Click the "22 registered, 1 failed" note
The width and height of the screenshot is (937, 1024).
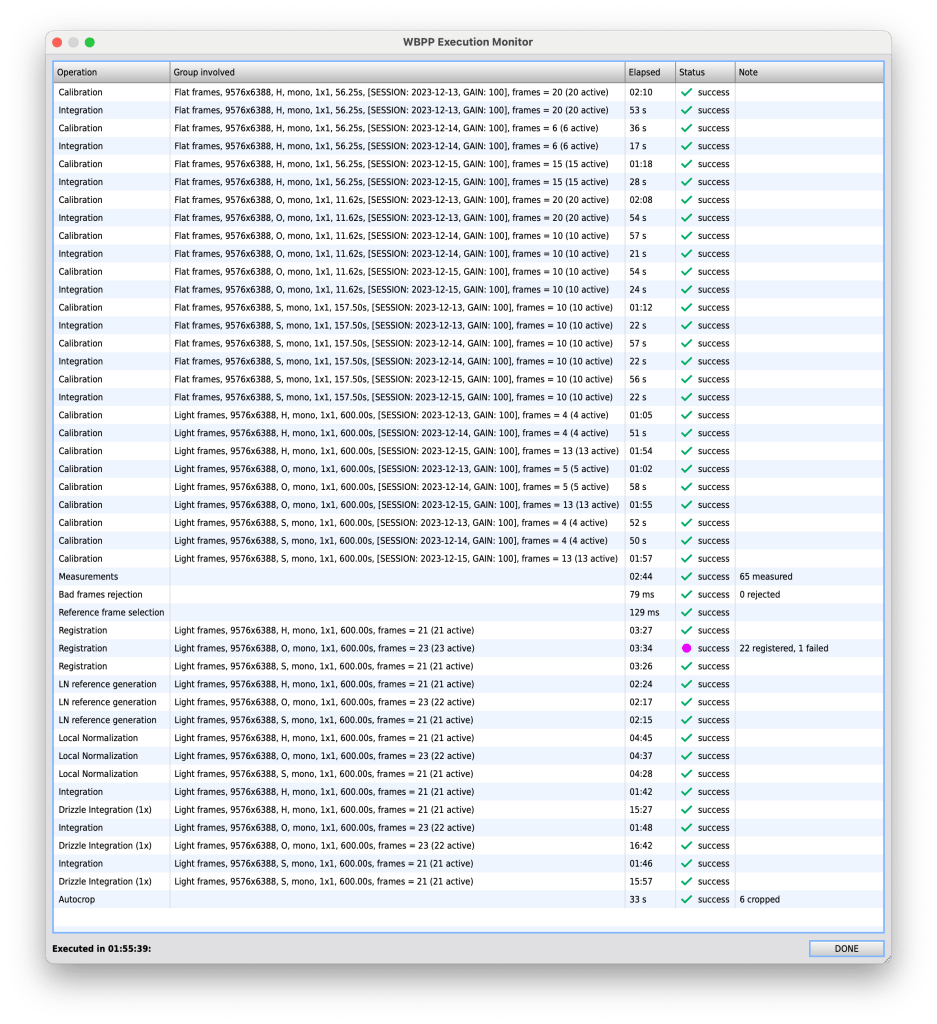pyautogui.click(x=783, y=648)
